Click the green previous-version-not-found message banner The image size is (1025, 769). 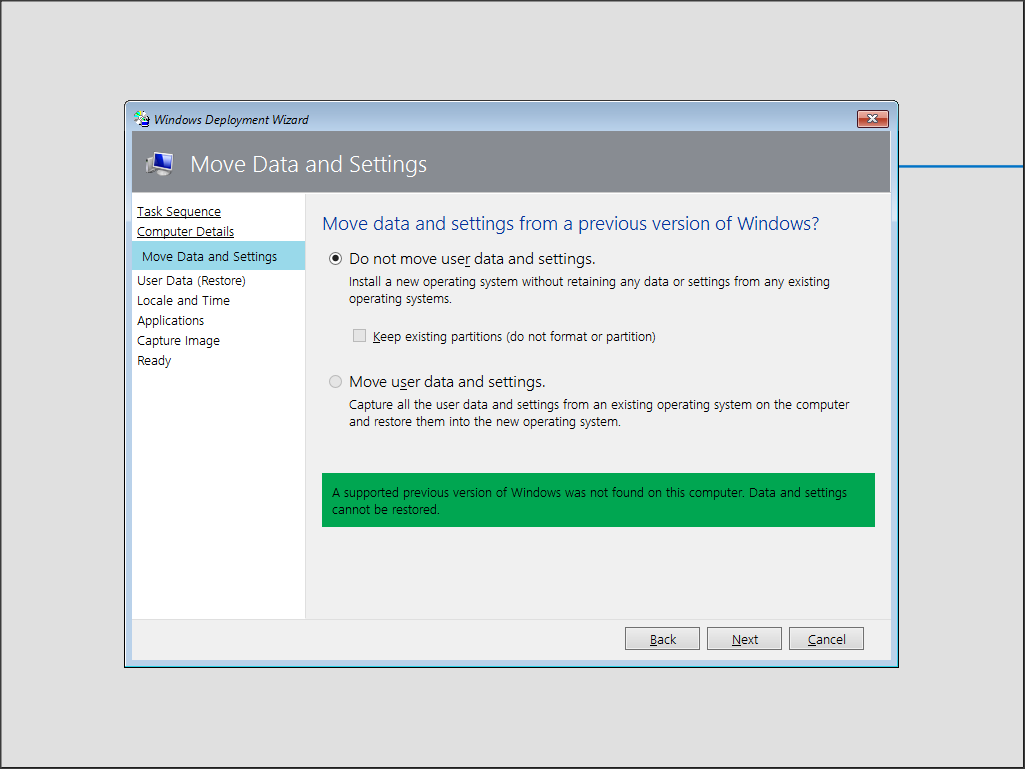(598, 500)
